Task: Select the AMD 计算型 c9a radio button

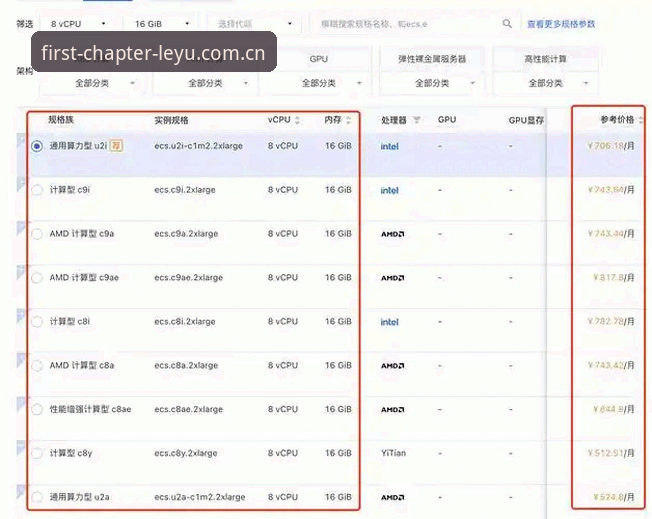Action: pos(37,234)
